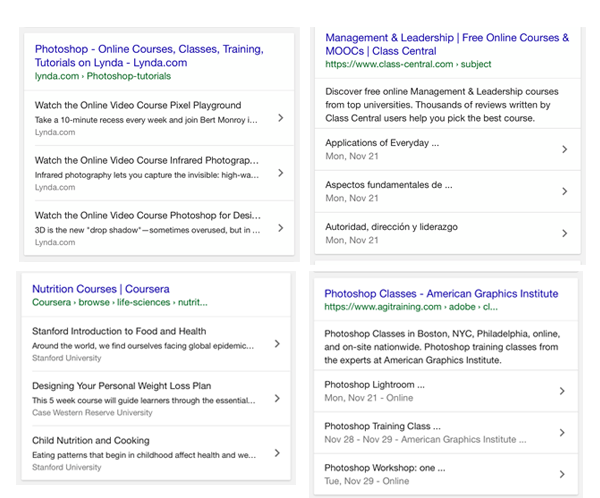Viewport: 600px width, 498px height.
Task: Expand chevron beside Pixel Playground course
Action: (x=280, y=118)
